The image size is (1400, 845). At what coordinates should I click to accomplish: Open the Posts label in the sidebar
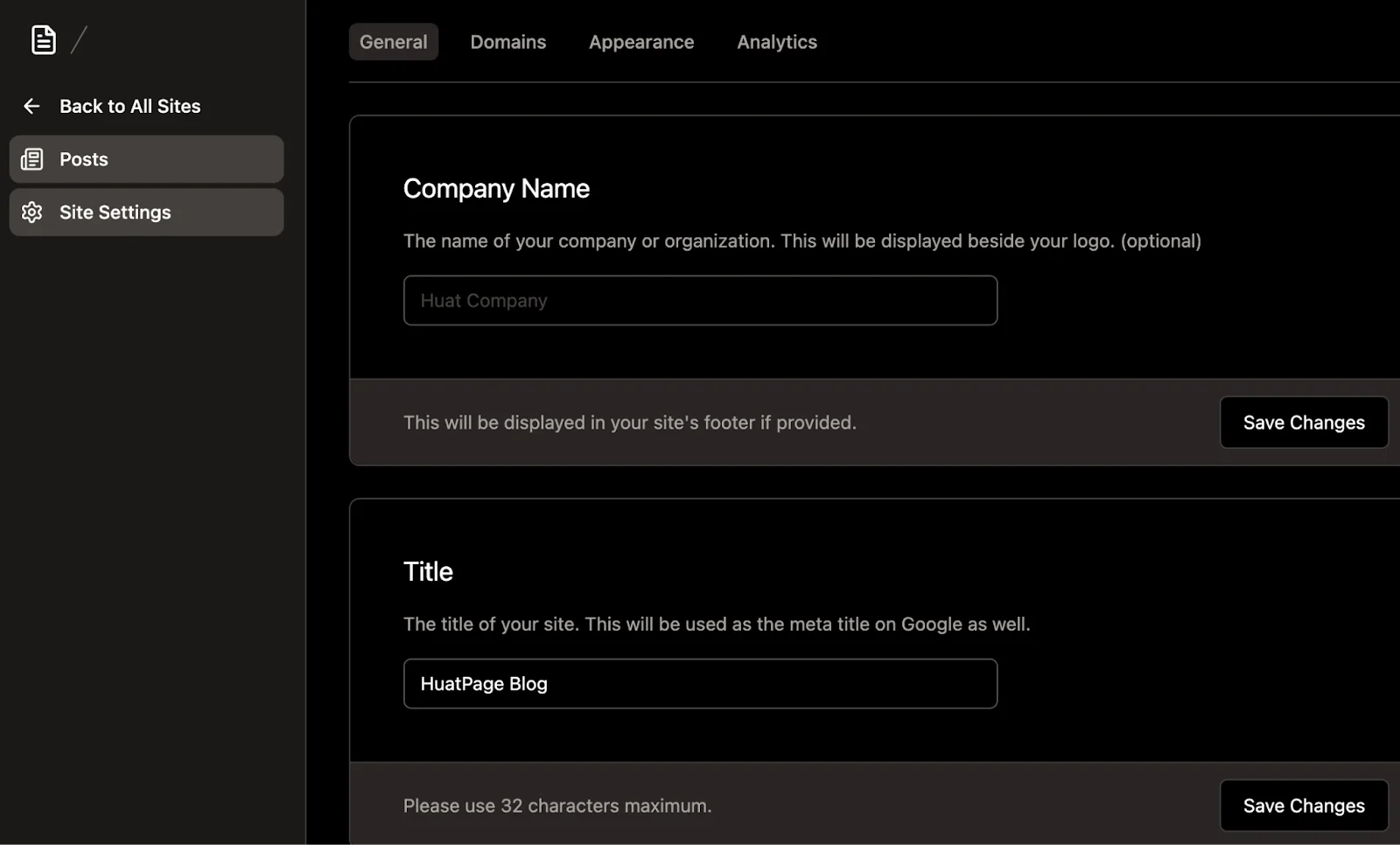84,159
